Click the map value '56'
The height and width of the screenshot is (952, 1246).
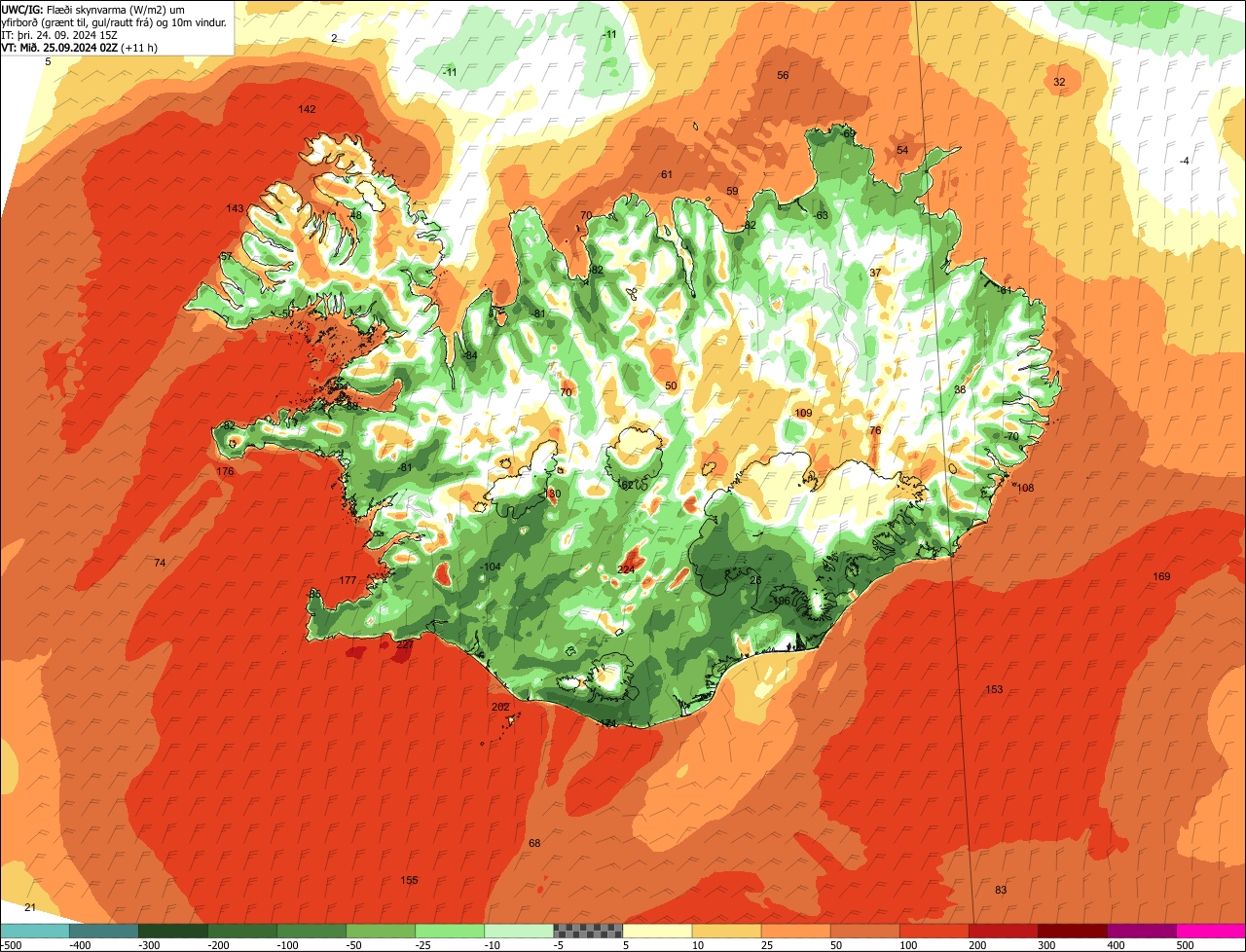[x=783, y=76]
